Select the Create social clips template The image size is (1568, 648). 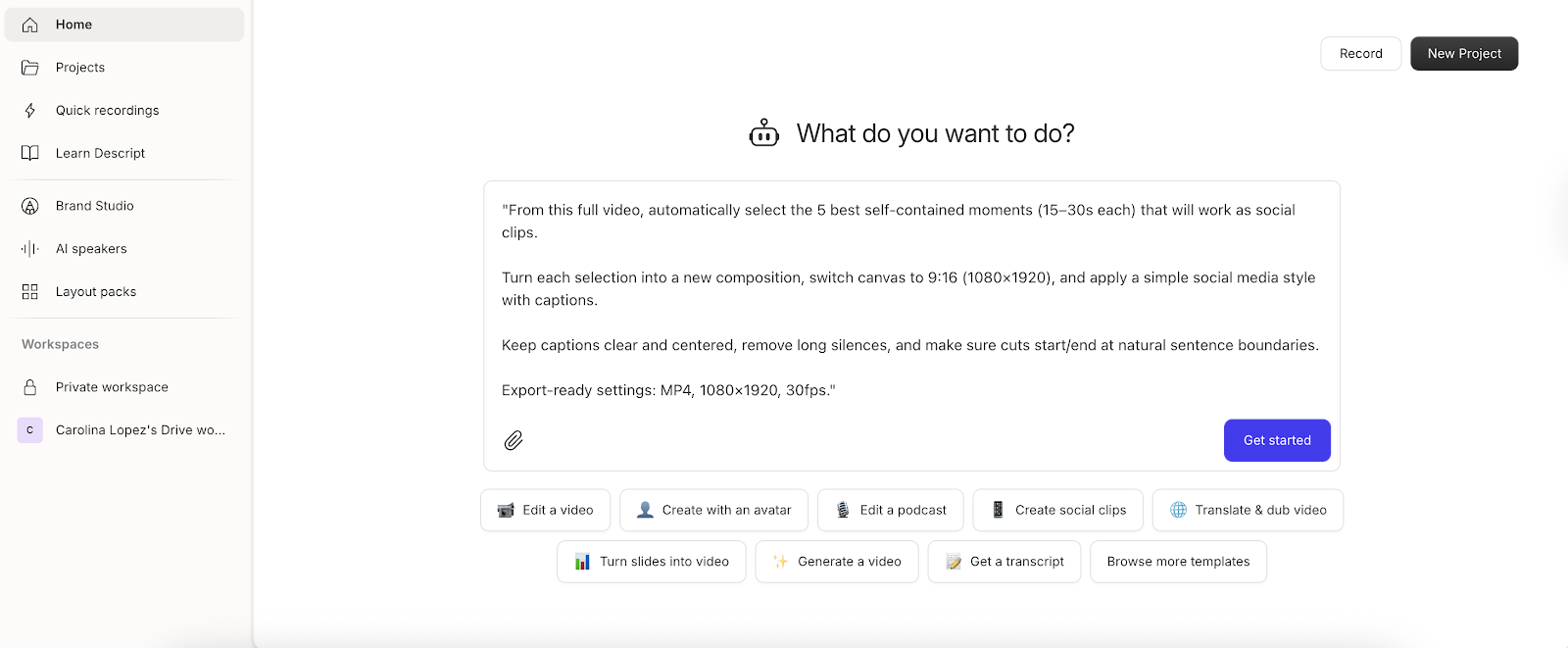[x=1057, y=510]
